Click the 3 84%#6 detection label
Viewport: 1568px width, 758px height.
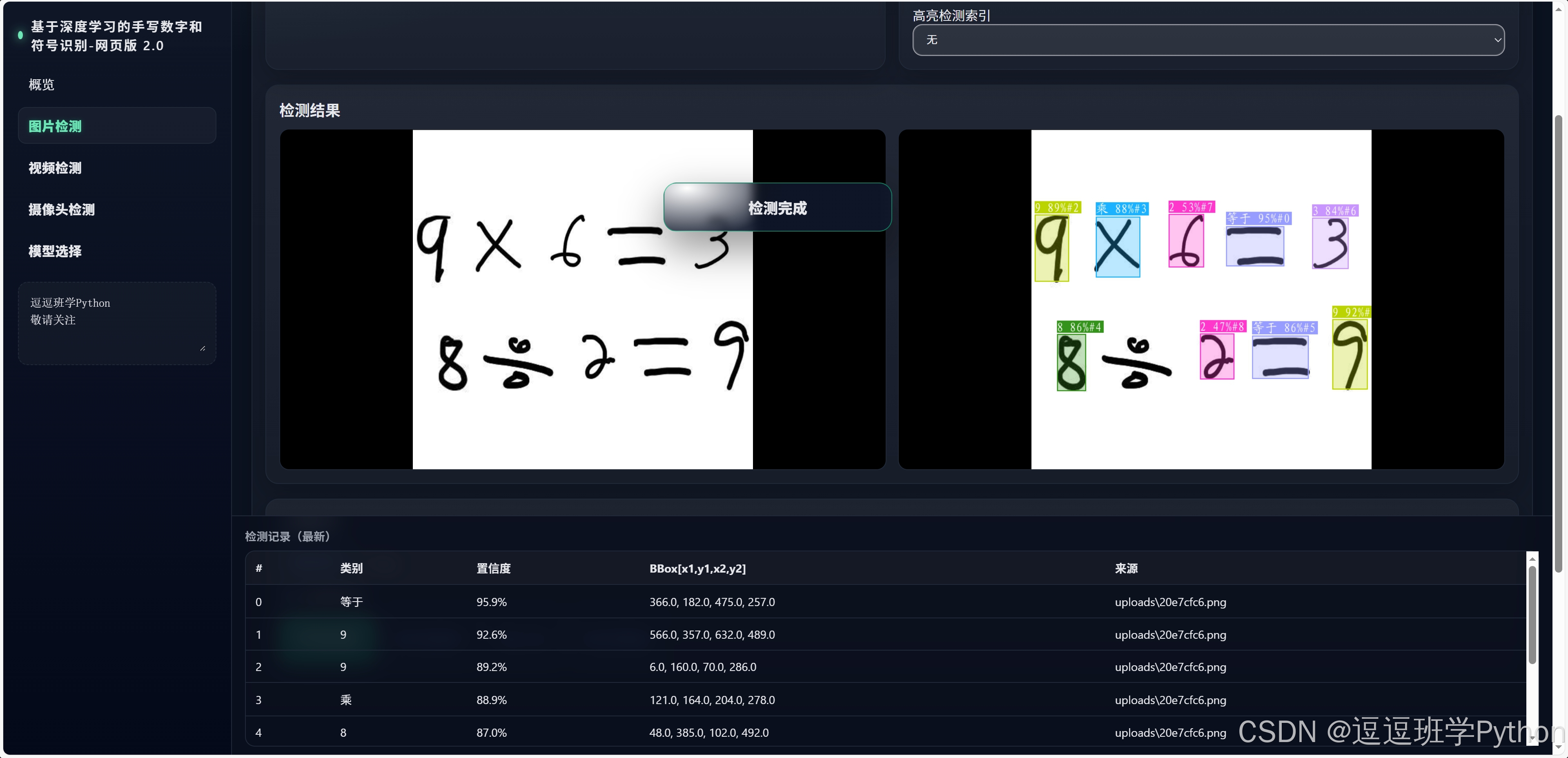pyautogui.click(x=1335, y=211)
